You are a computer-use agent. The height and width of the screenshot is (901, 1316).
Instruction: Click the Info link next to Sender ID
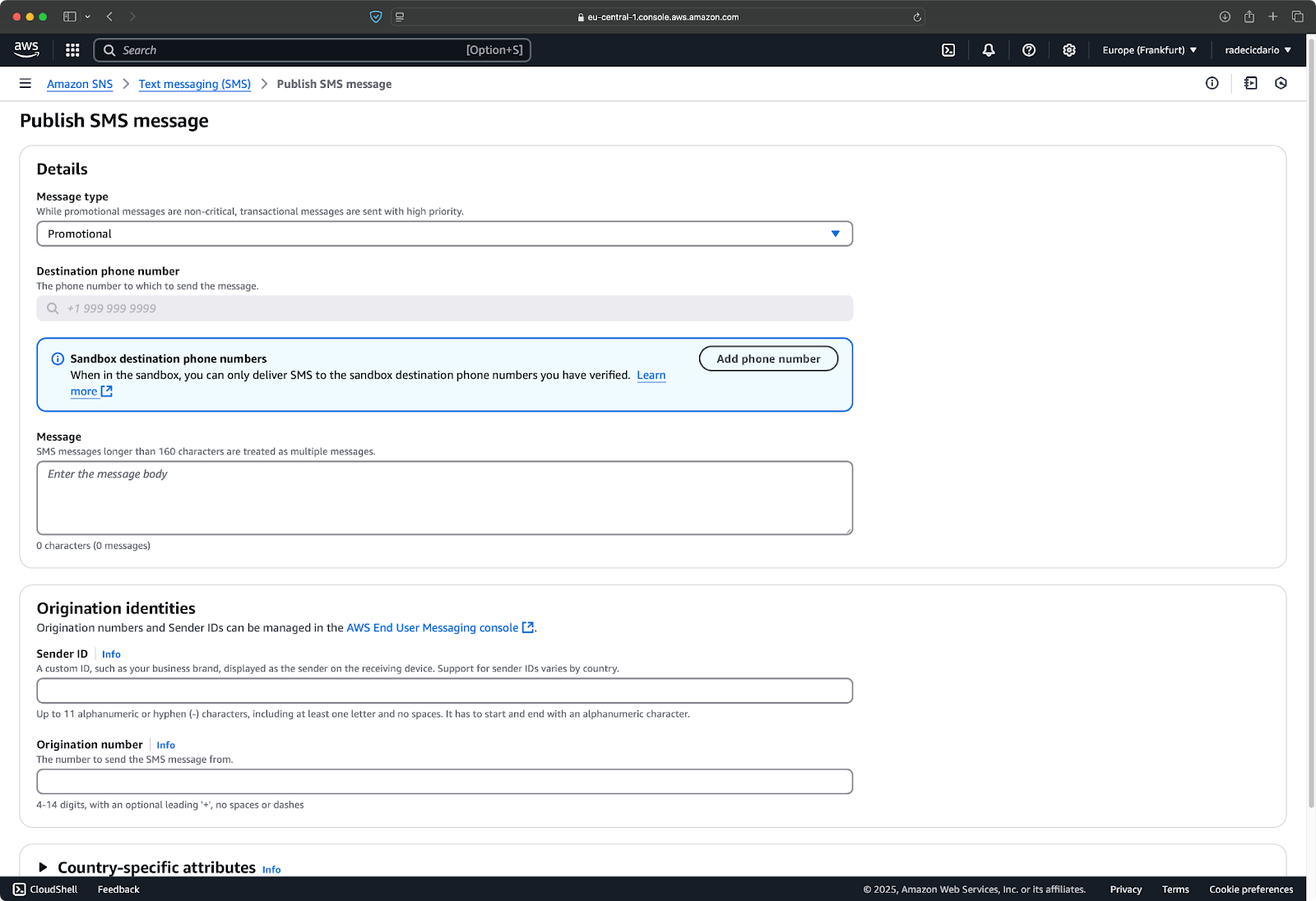click(111, 654)
